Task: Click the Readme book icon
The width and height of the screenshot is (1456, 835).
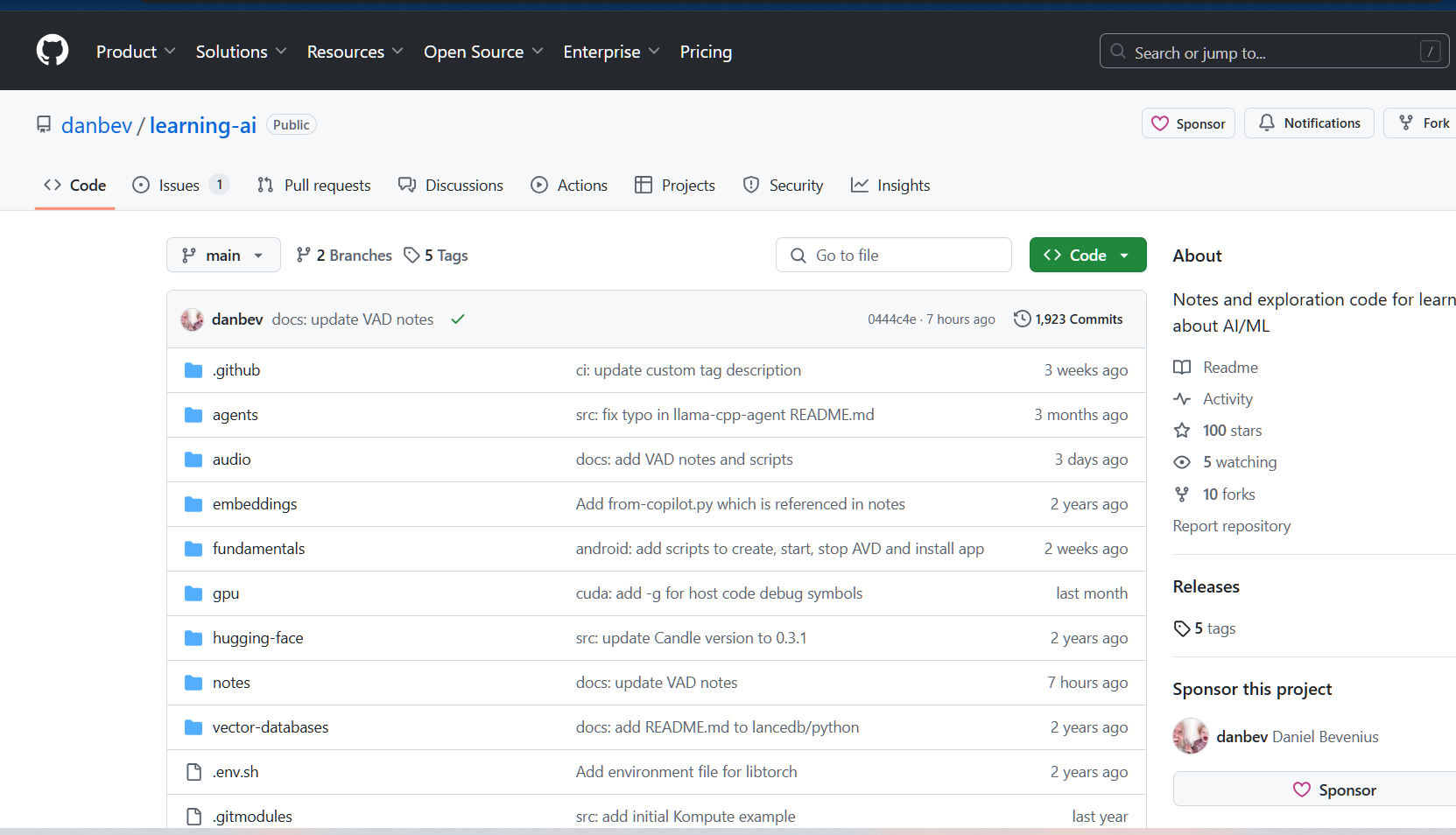Action: coord(1182,368)
